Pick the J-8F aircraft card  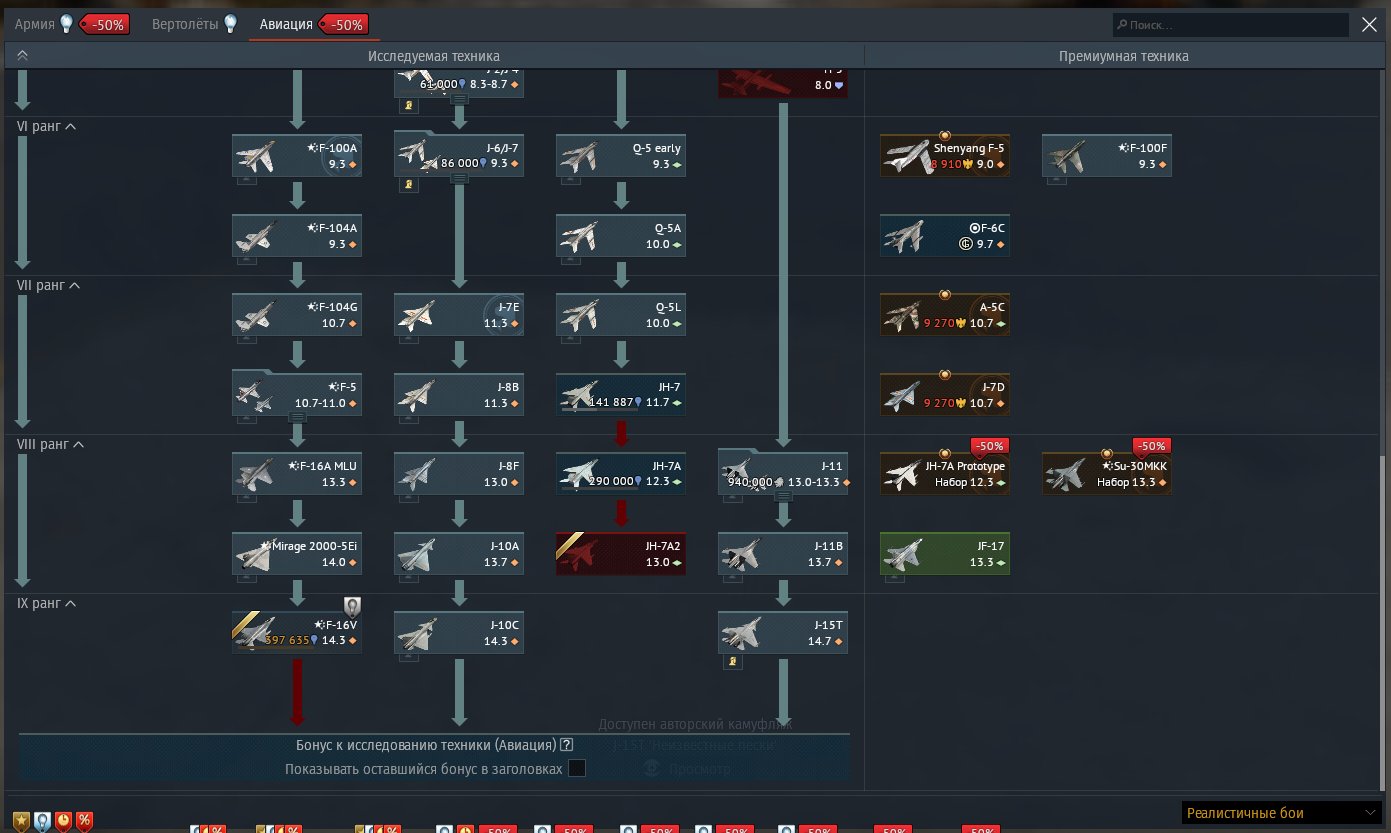click(x=459, y=473)
